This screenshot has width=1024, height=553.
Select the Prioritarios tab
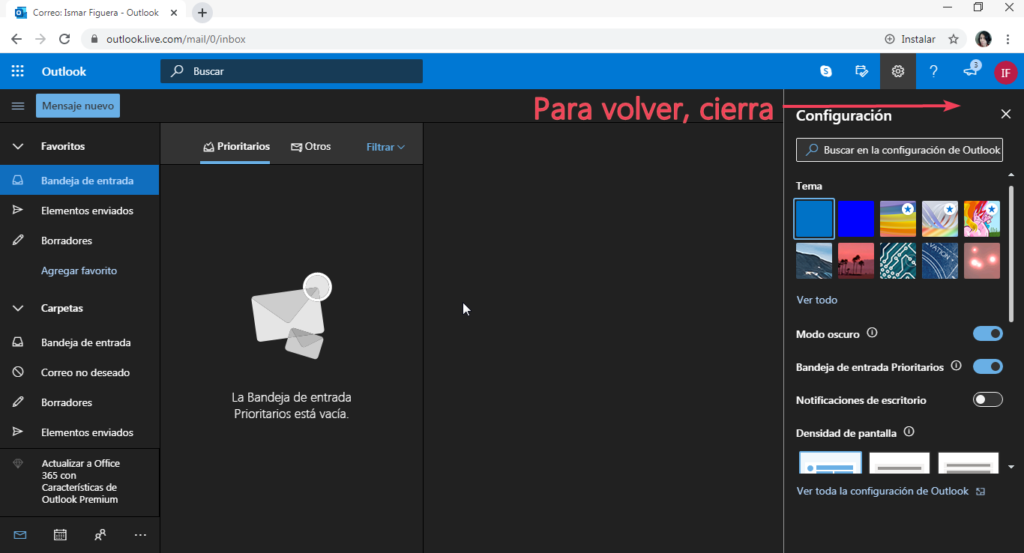[x=236, y=147]
